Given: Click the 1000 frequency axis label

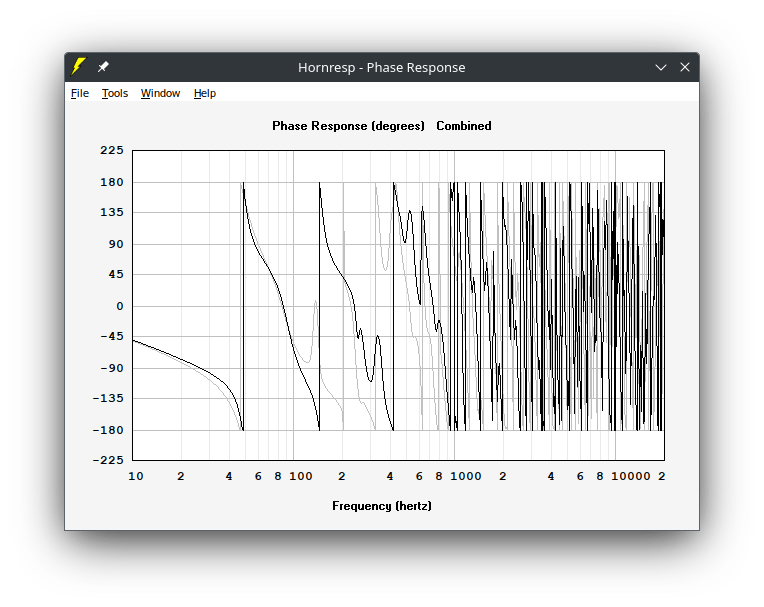Looking at the screenshot, I should 466,476.
